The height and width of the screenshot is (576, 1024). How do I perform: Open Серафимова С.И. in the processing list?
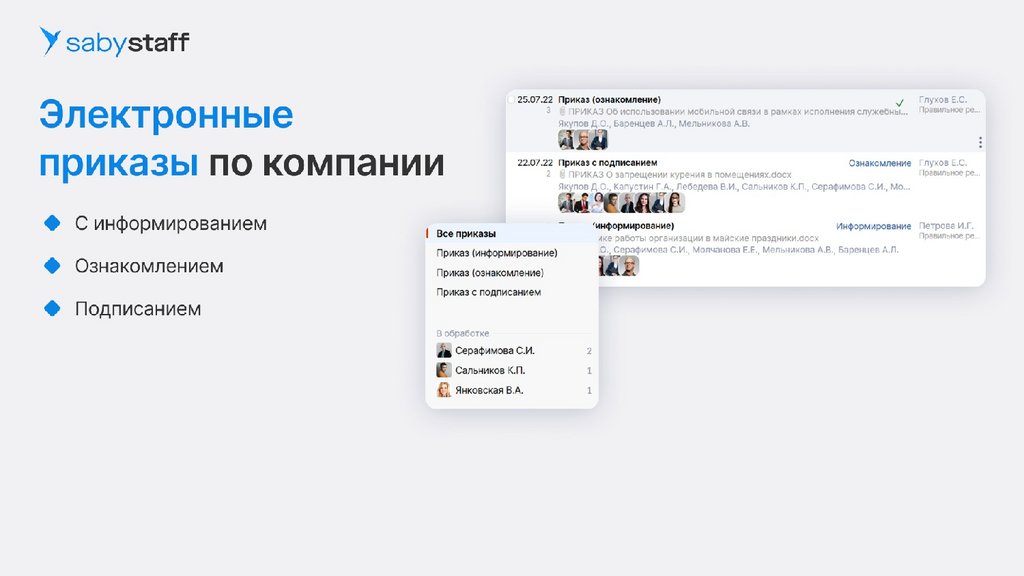pos(495,351)
